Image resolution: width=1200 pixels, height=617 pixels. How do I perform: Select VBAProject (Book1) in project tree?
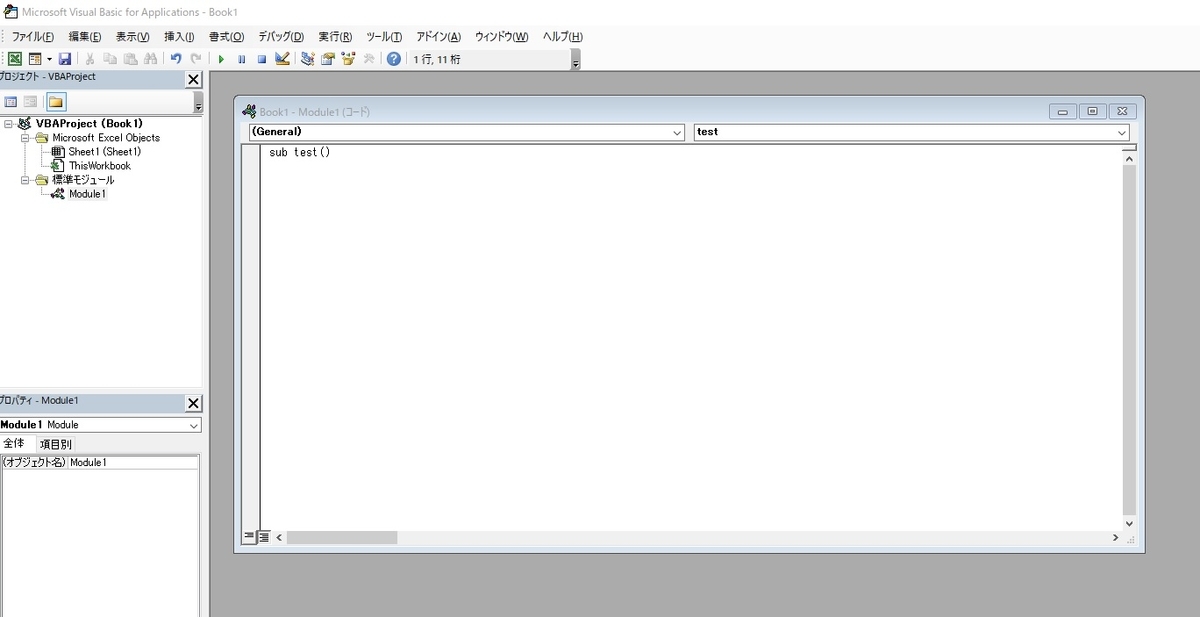point(89,124)
